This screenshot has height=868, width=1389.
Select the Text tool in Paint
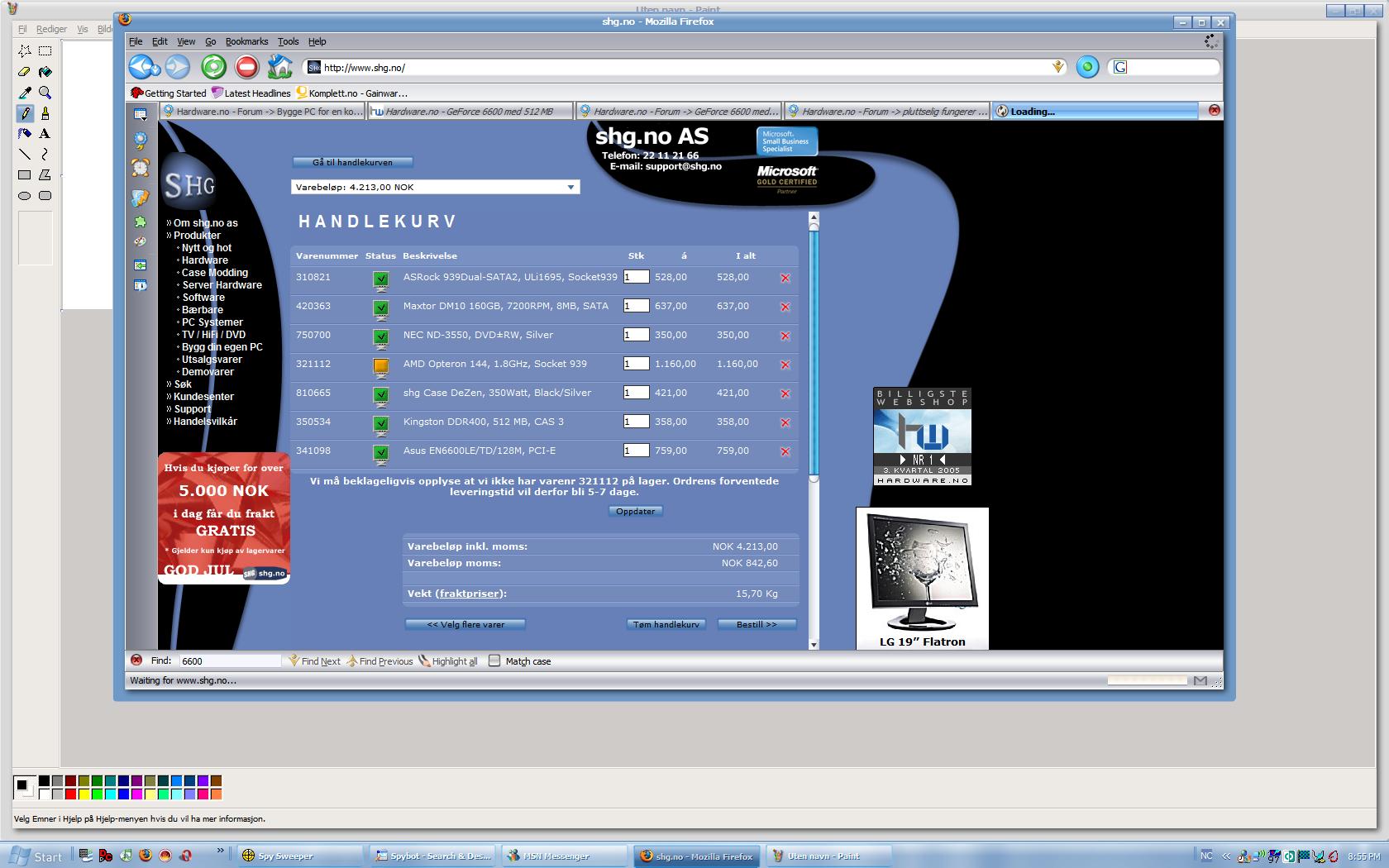click(x=45, y=133)
